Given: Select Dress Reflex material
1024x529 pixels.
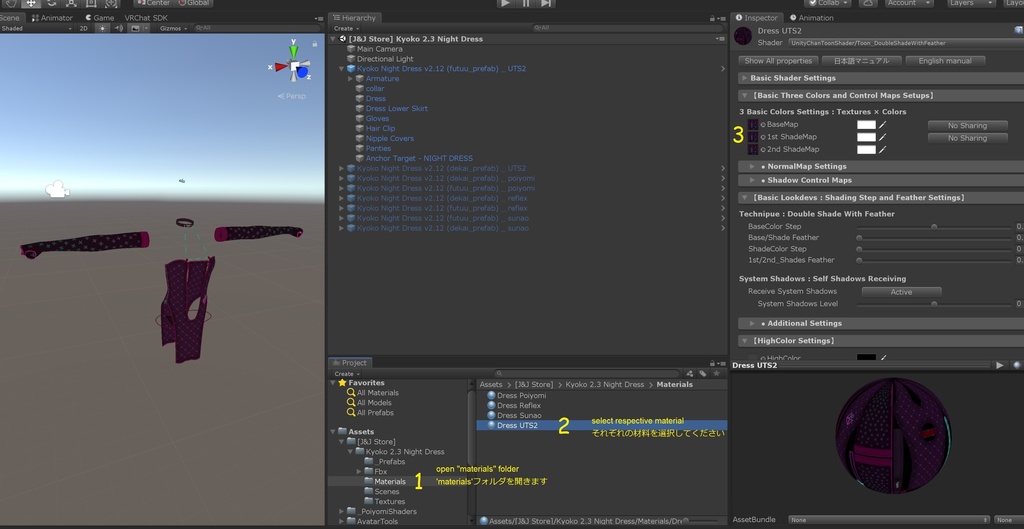Looking at the screenshot, I should (519, 406).
